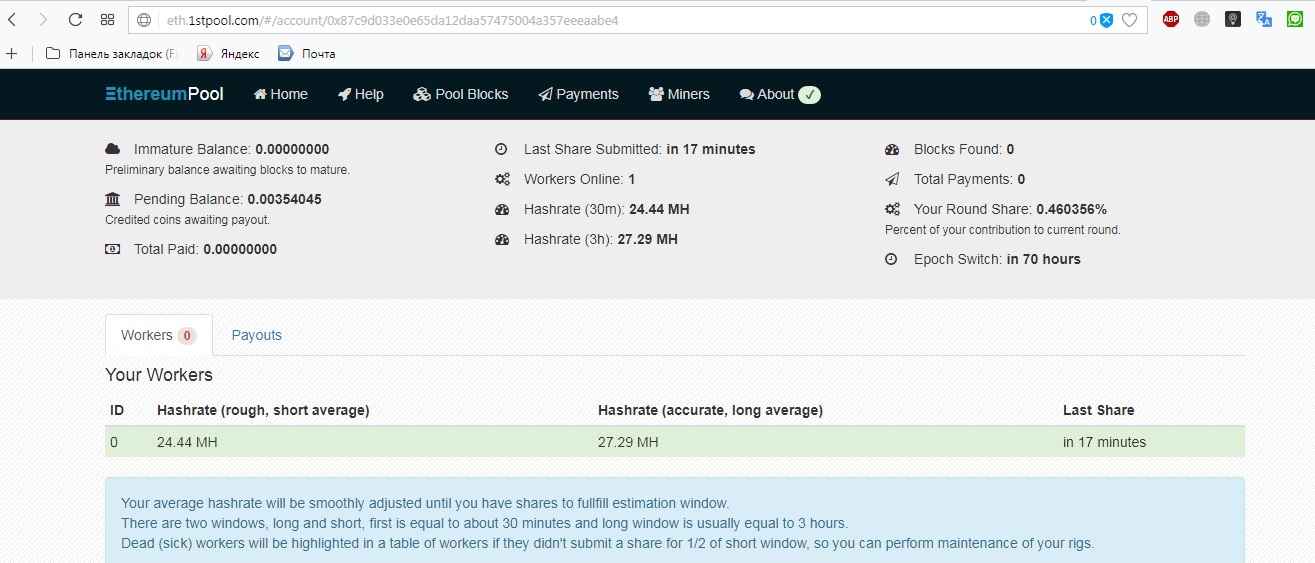Click the green chat extension icon
This screenshot has height=563, width=1315.
[1294, 19]
